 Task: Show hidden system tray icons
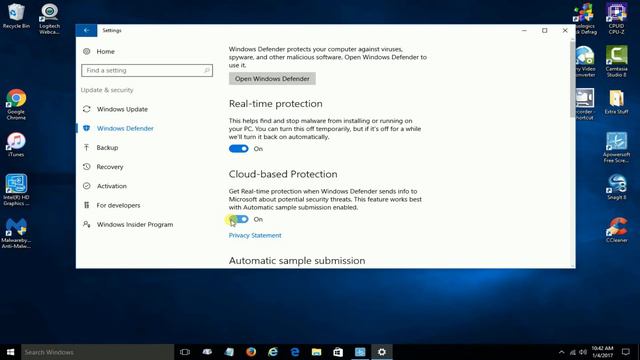pyautogui.click(x=562, y=352)
